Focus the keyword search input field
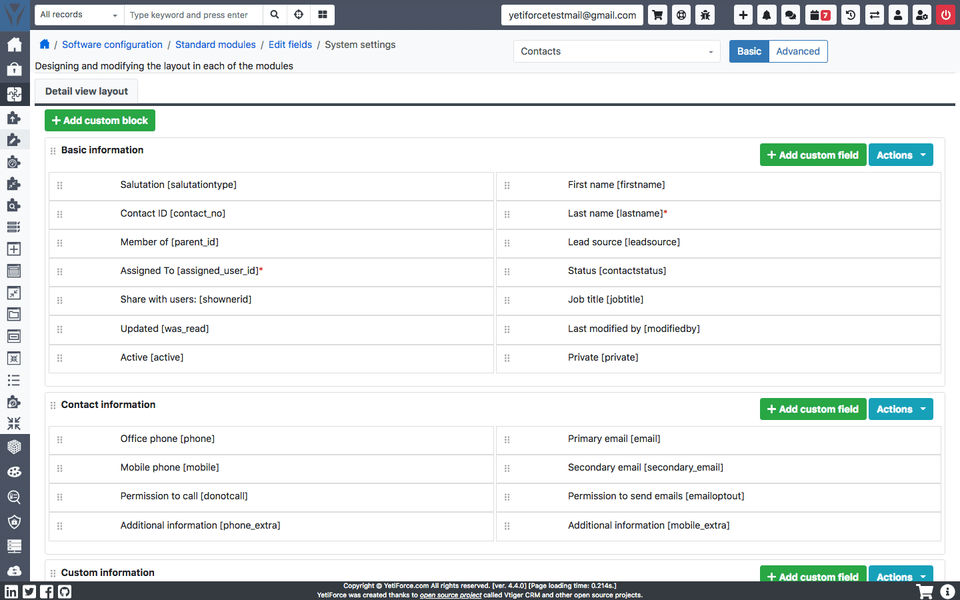 coord(193,15)
